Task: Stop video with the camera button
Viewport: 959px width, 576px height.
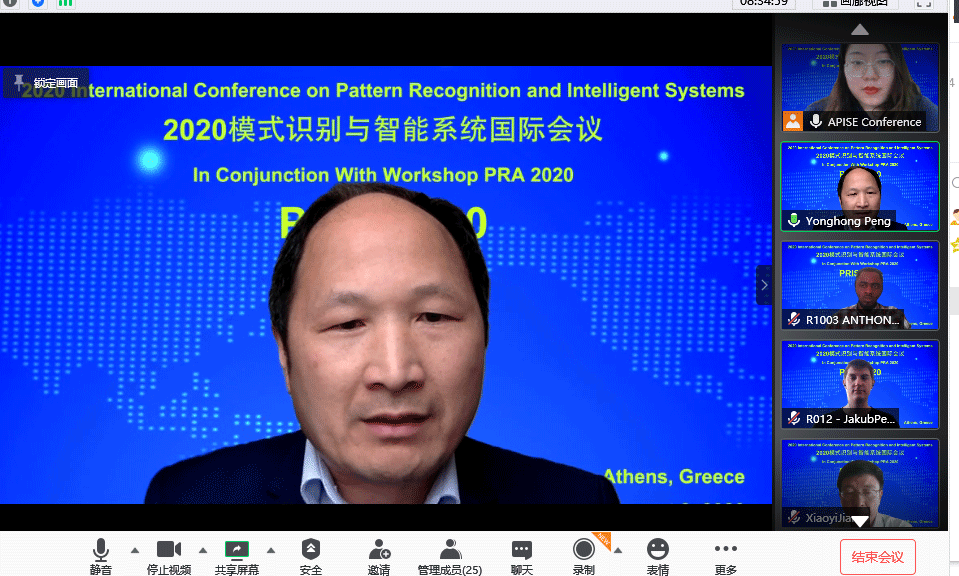Action: coord(169,551)
